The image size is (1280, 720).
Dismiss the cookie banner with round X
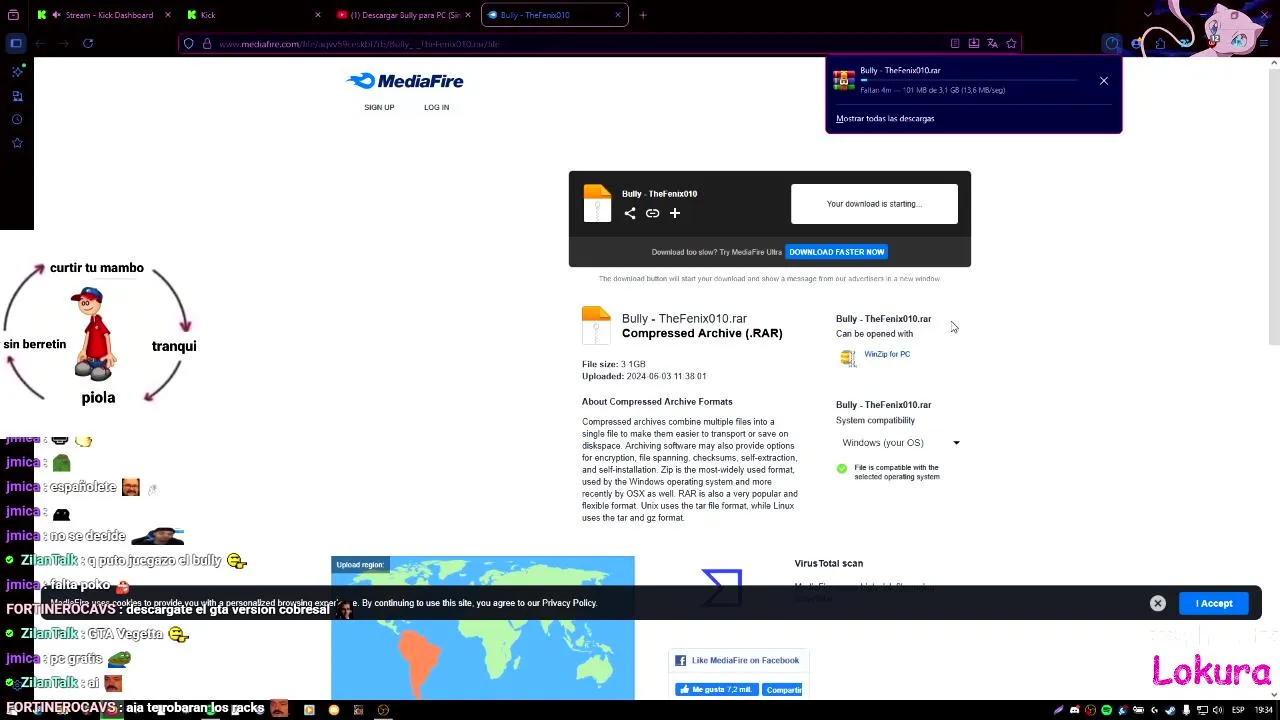[1157, 603]
